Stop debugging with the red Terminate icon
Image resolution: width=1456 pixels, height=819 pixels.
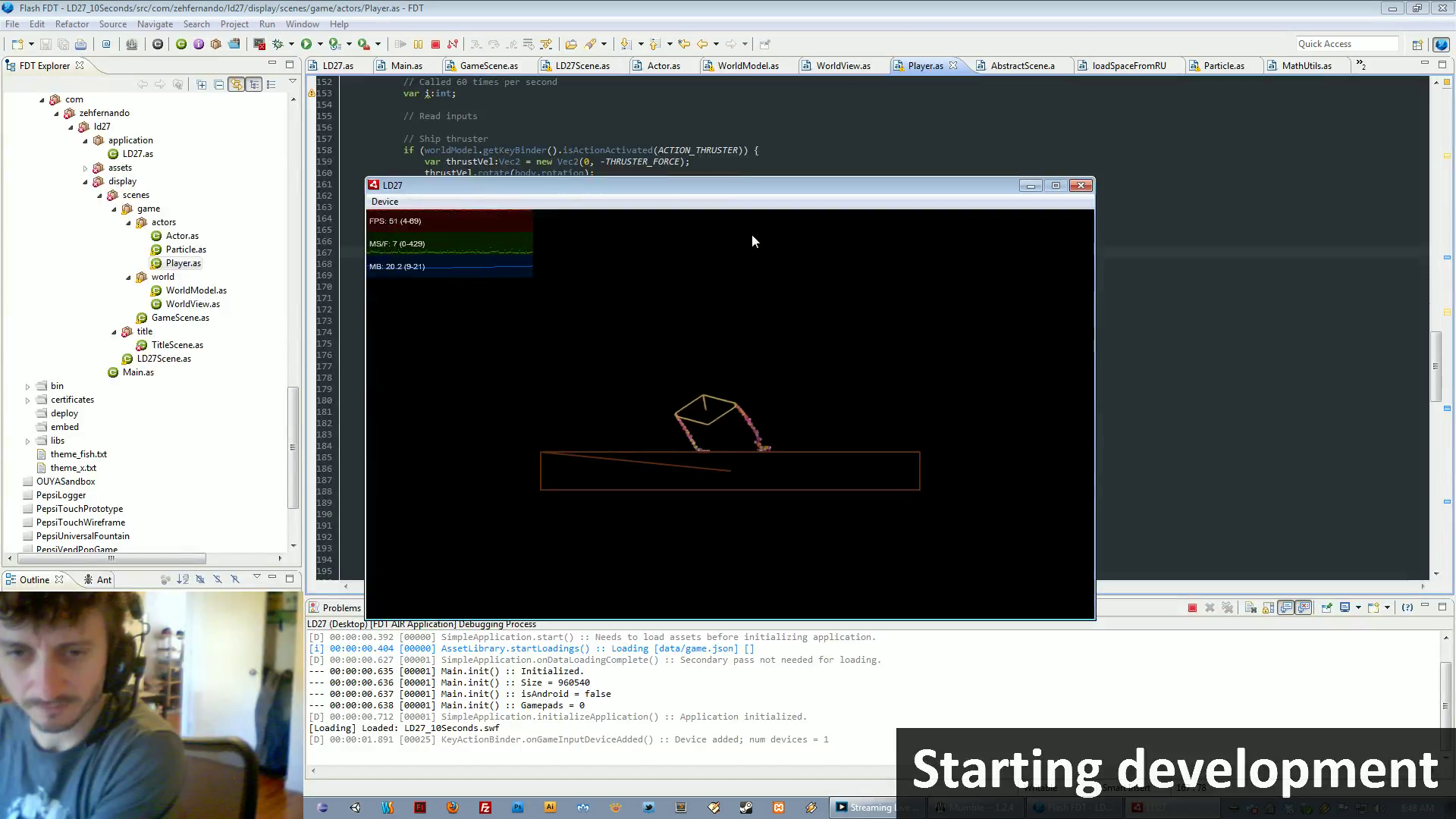[435, 44]
